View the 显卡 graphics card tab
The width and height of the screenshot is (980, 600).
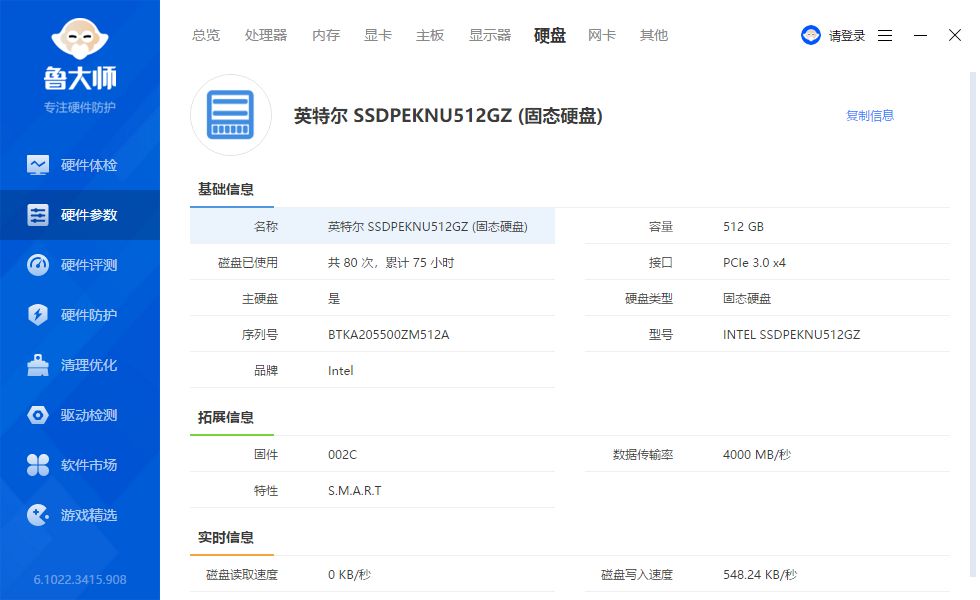click(x=377, y=35)
